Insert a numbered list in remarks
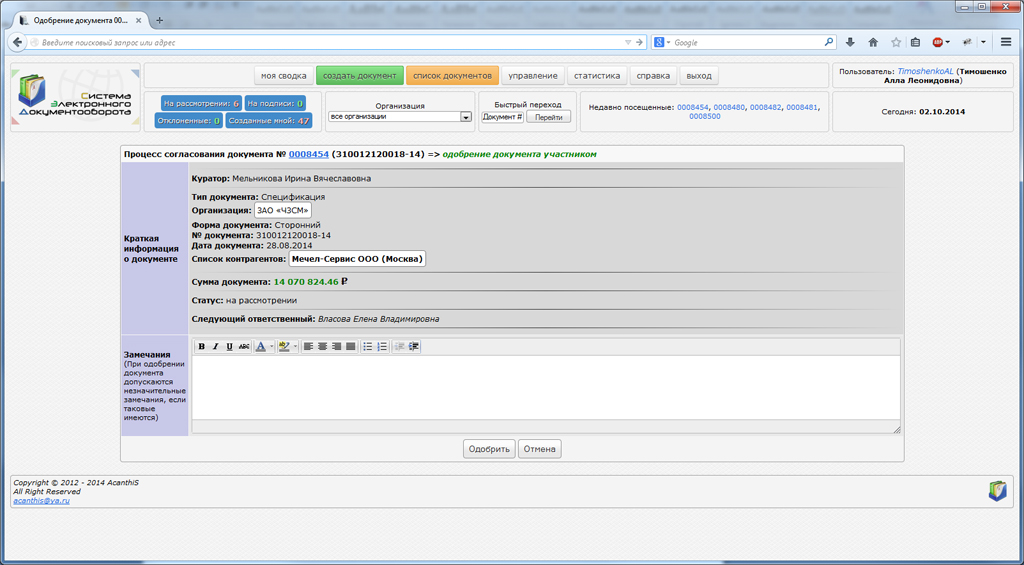This screenshot has height=565, width=1024. [x=382, y=347]
